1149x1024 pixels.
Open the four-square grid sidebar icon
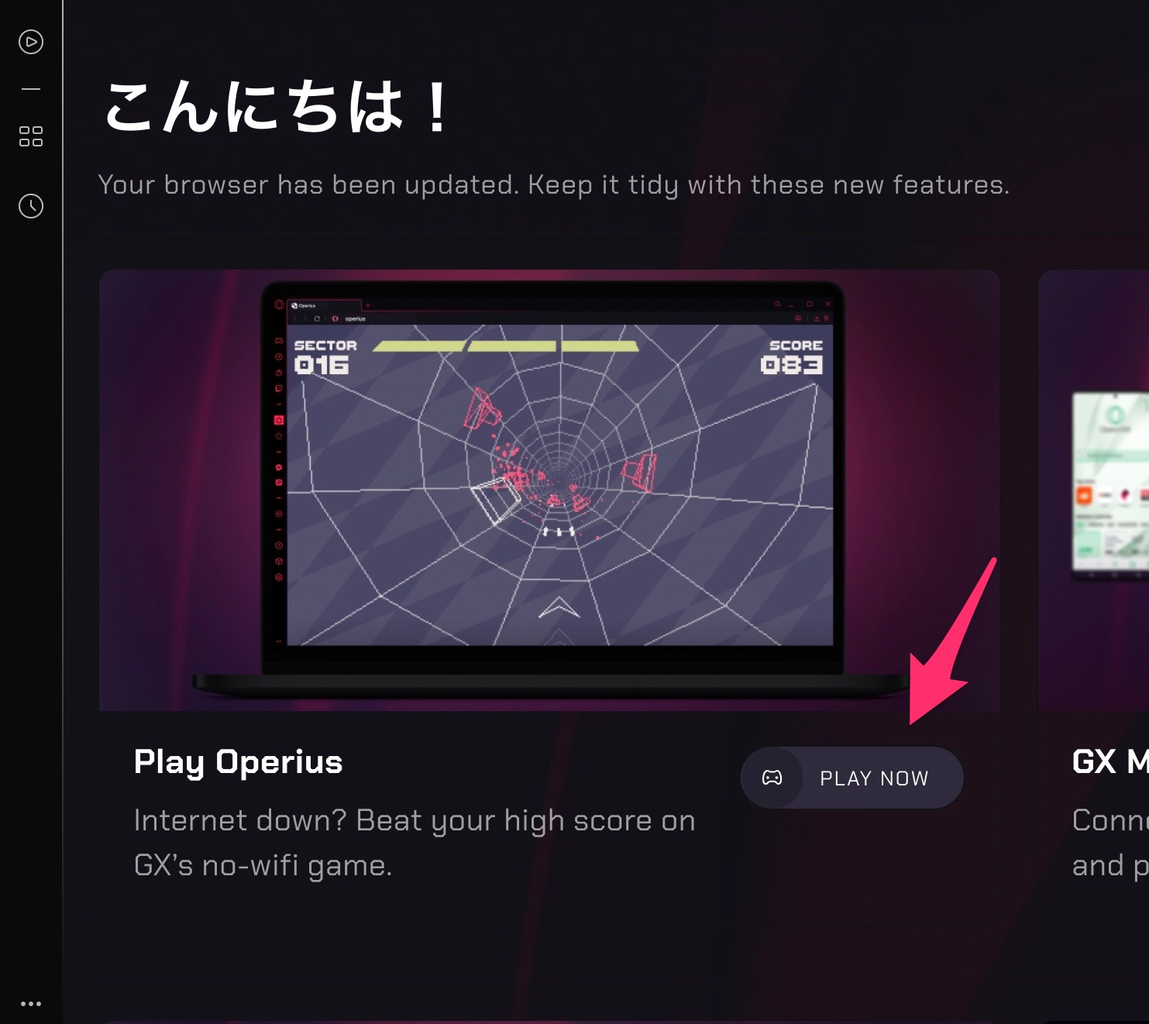(31, 136)
